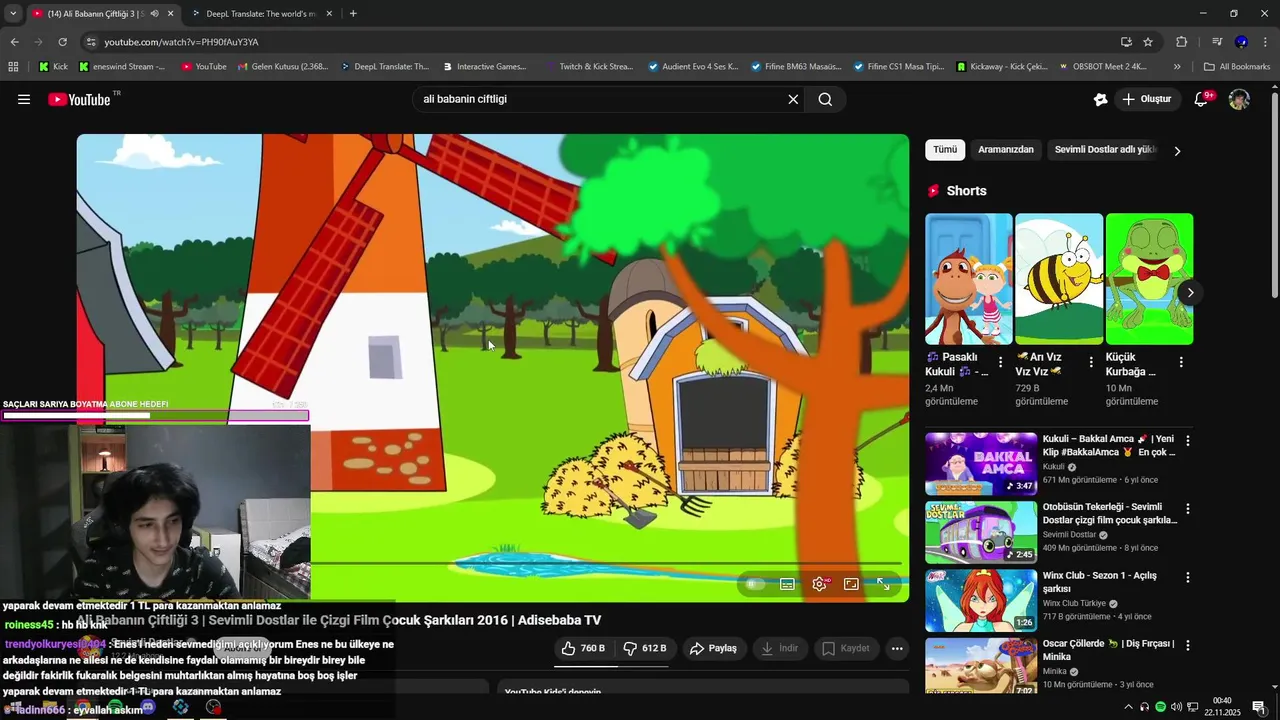Click Oluştur create button
1280x720 pixels.
(1146, 99)
